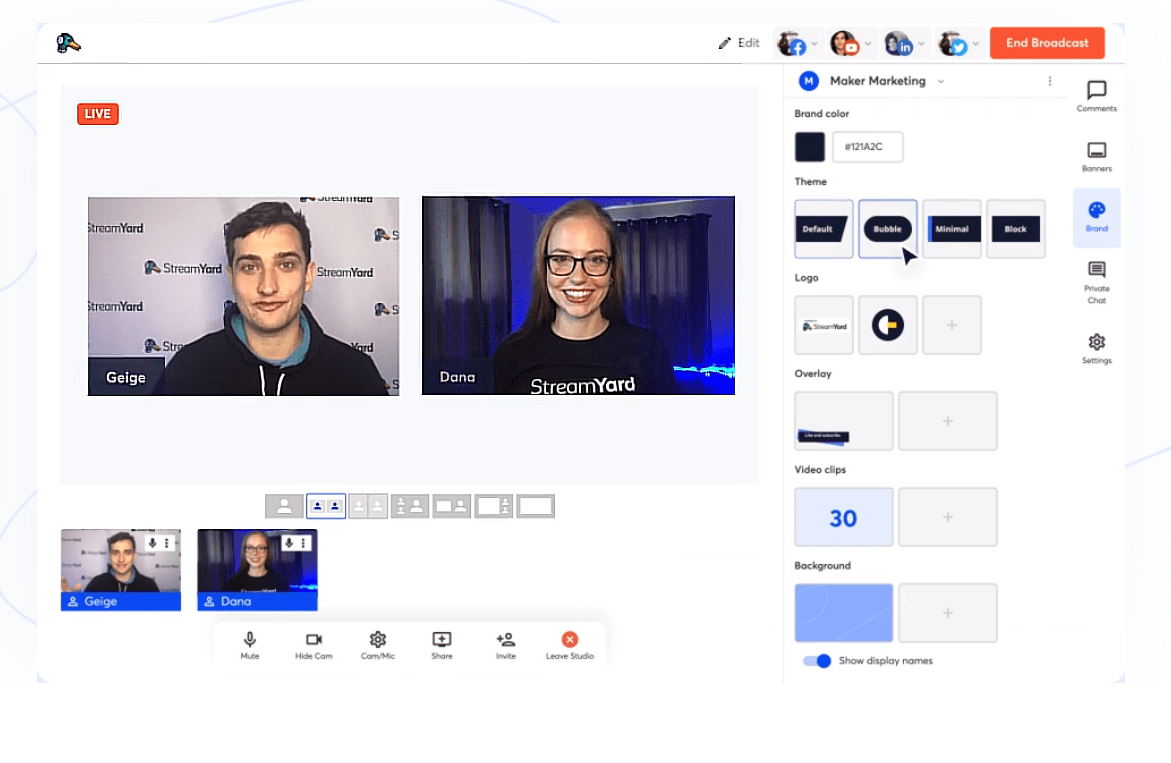Open Cam/Mic settings
The image size is (1171, 763).
(378, 646)
